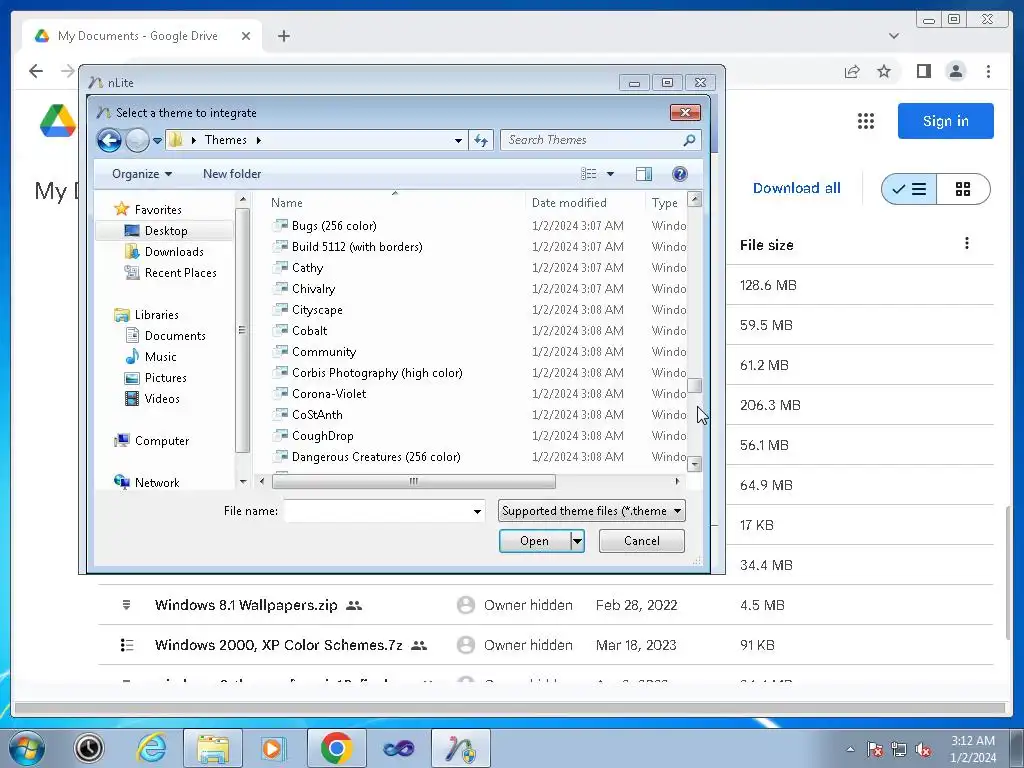Viewport: 1024px width, 768px height.
Task: Open the Videos library
Action: (161, 398)
